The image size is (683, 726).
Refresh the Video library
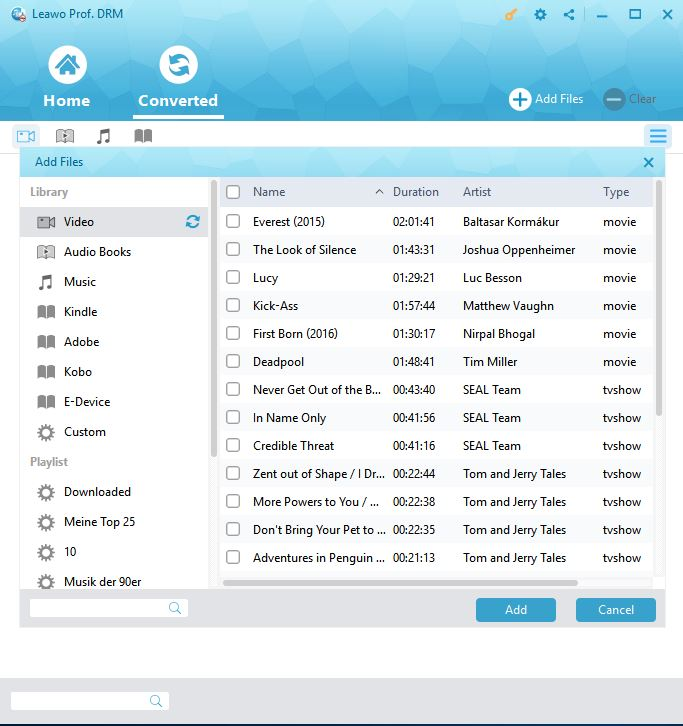193,222
